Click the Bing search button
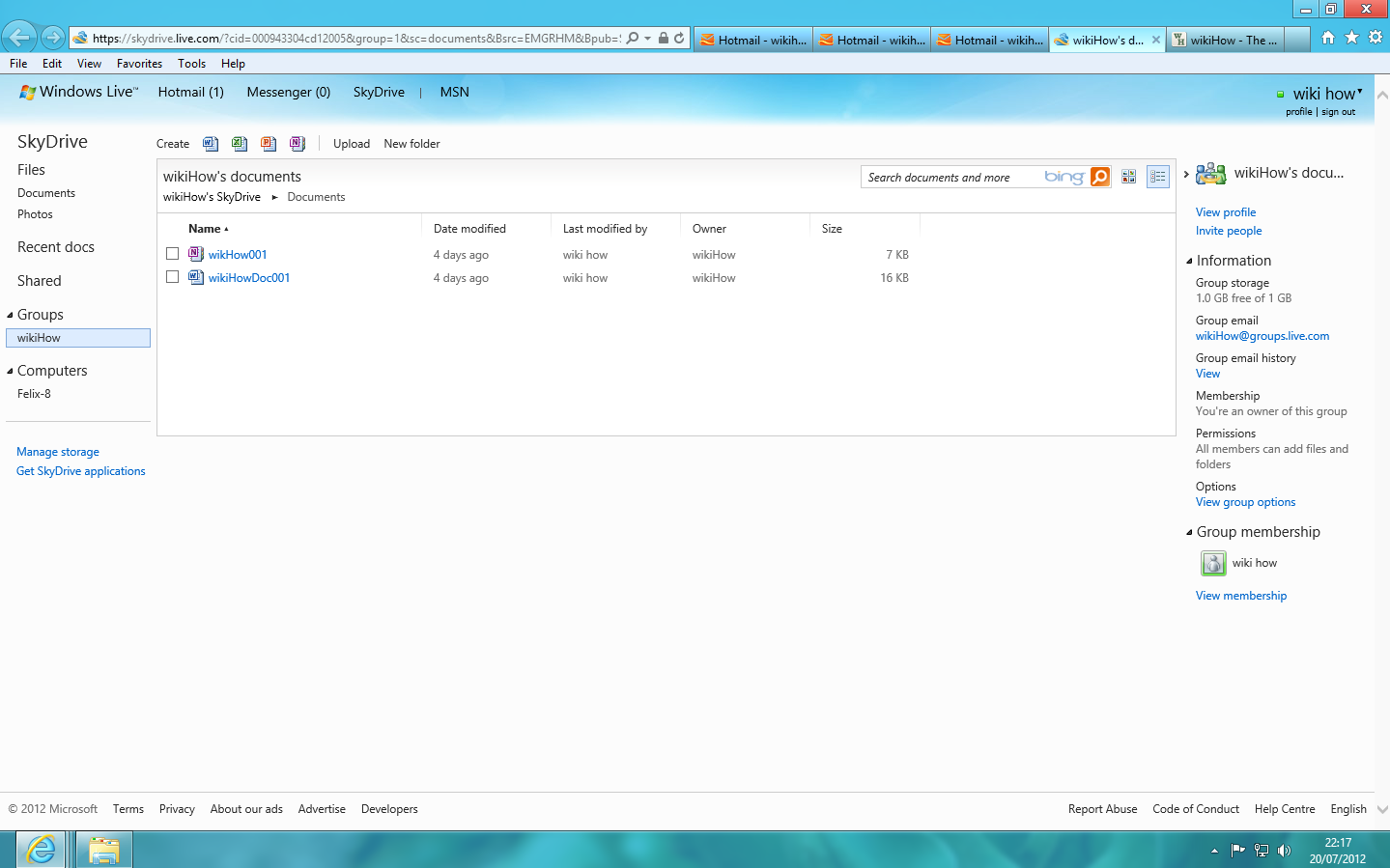 [x=1100, y=177]
